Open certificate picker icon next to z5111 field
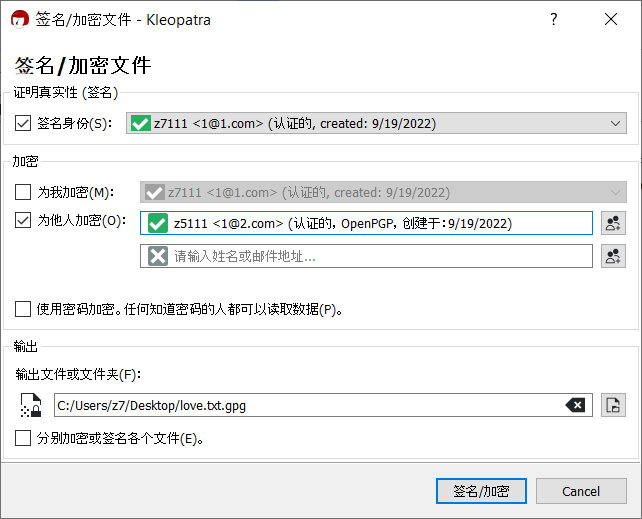The image size is (642, 519). 613,223
